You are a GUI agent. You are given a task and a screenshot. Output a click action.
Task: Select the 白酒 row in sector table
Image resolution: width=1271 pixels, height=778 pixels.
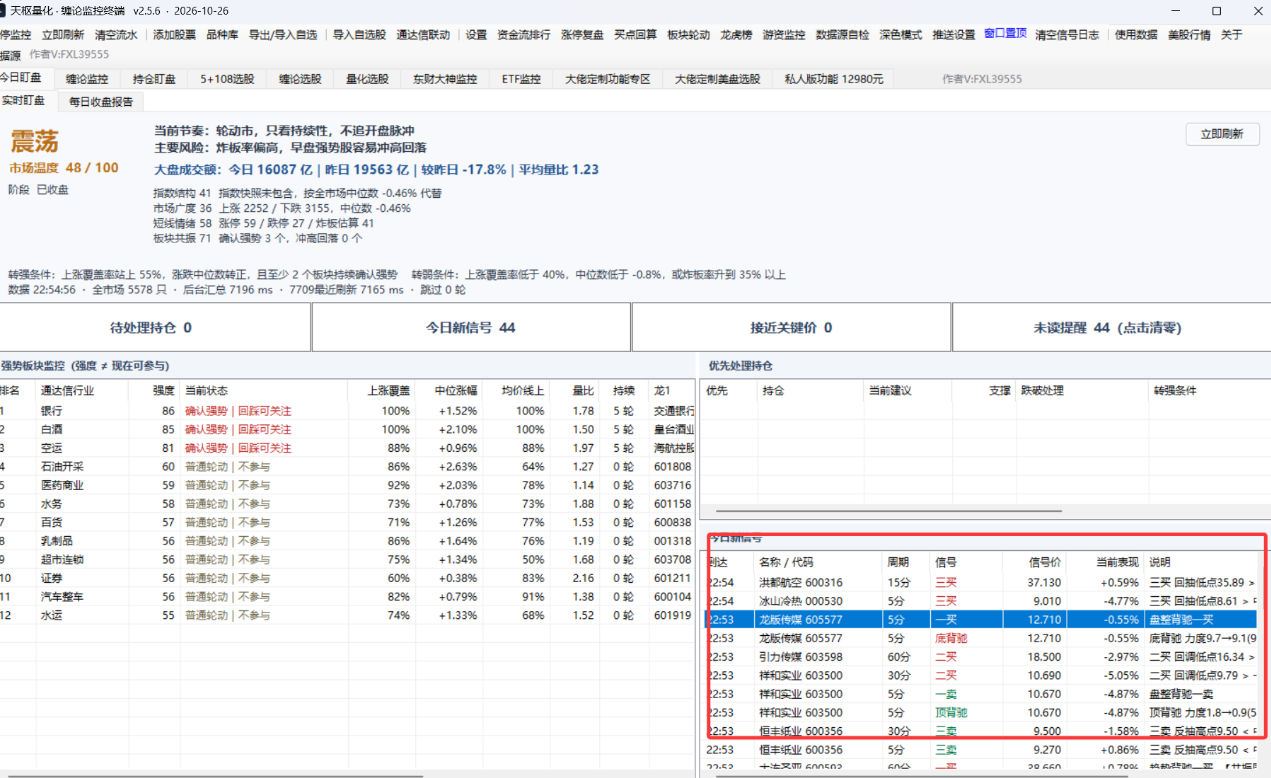[347, 429]
